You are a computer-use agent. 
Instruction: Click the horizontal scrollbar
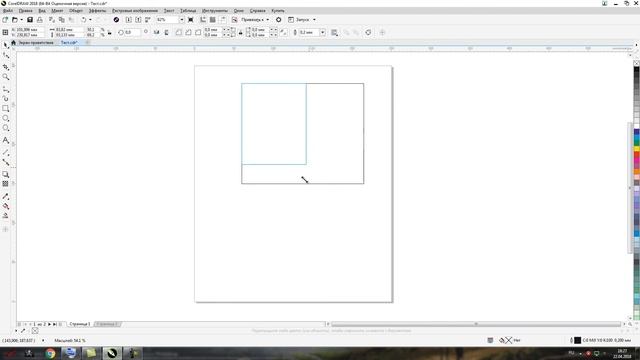click(x=476, y=324)
